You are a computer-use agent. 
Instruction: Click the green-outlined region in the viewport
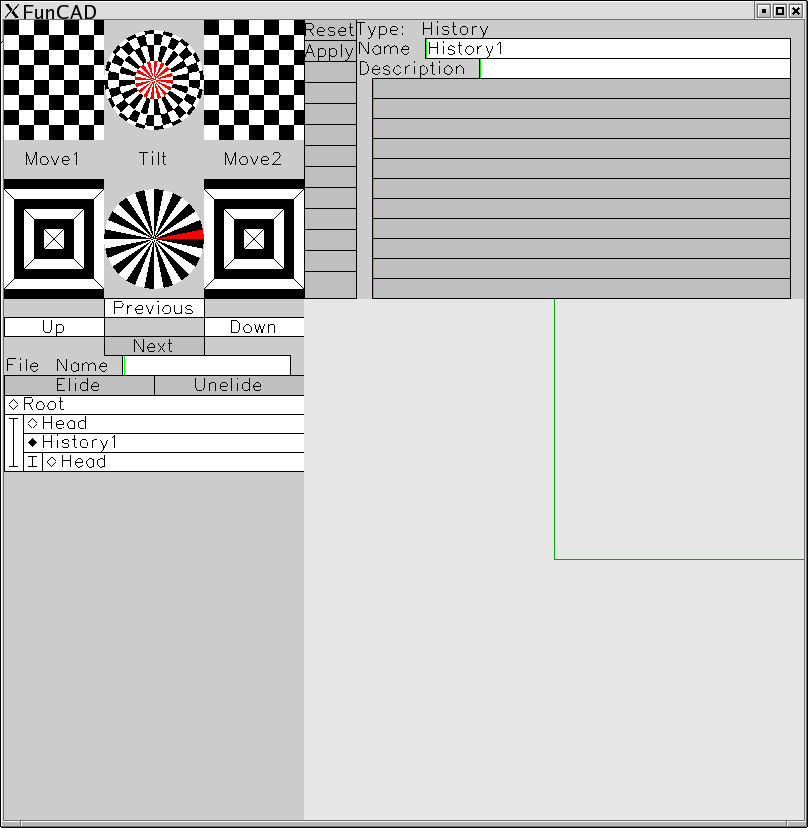679,429
